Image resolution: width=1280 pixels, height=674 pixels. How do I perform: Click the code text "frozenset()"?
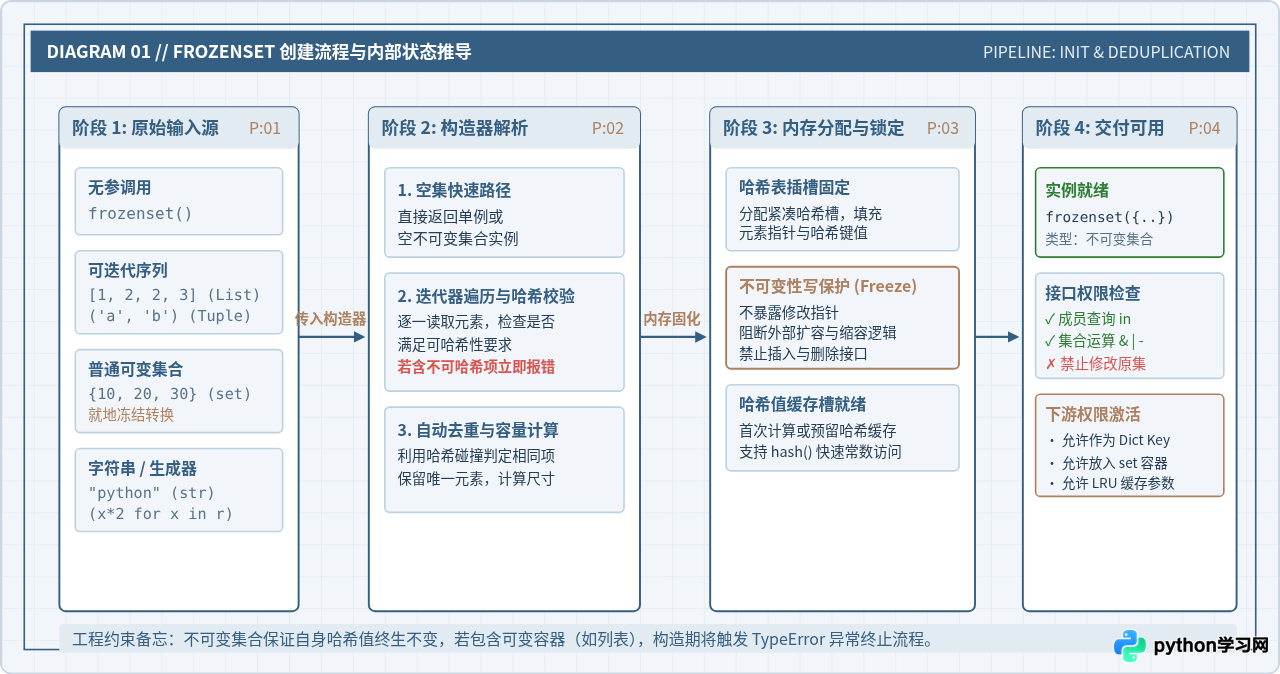pos(140,213)
